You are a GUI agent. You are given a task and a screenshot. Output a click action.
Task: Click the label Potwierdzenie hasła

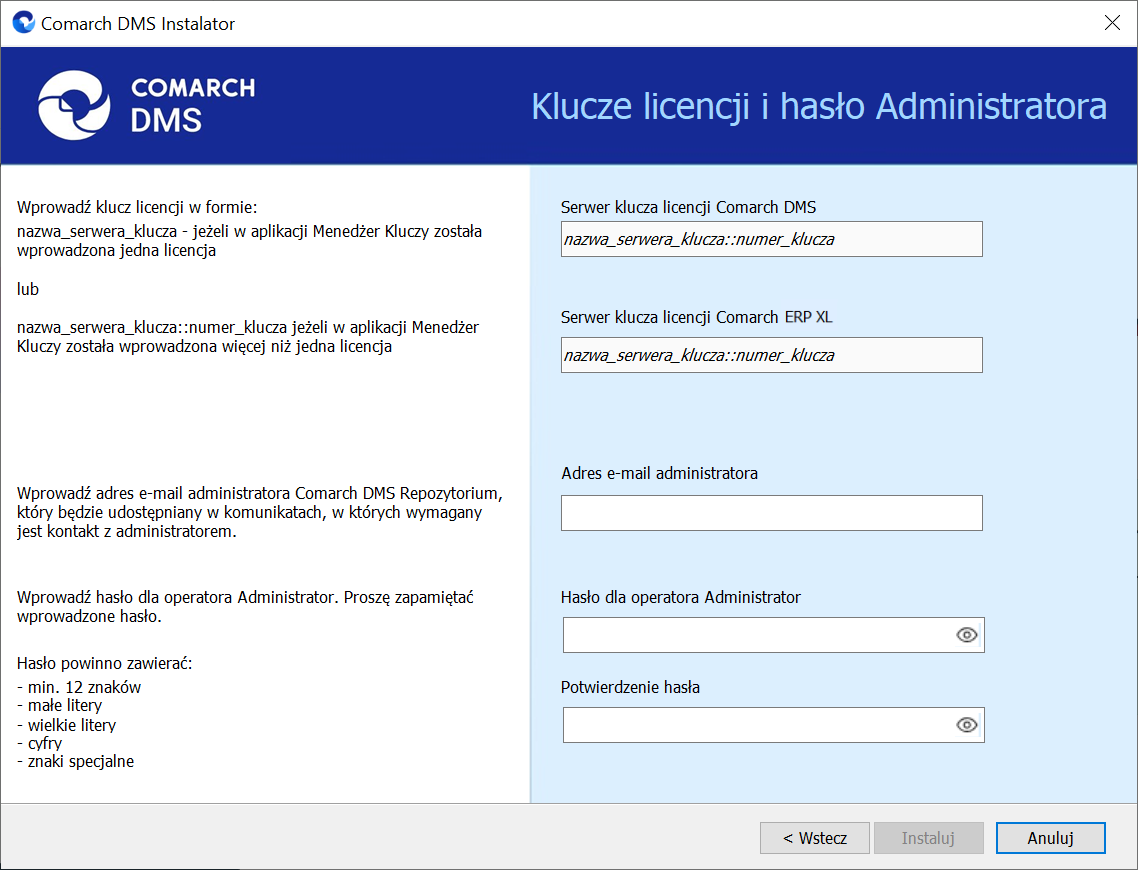630,687
